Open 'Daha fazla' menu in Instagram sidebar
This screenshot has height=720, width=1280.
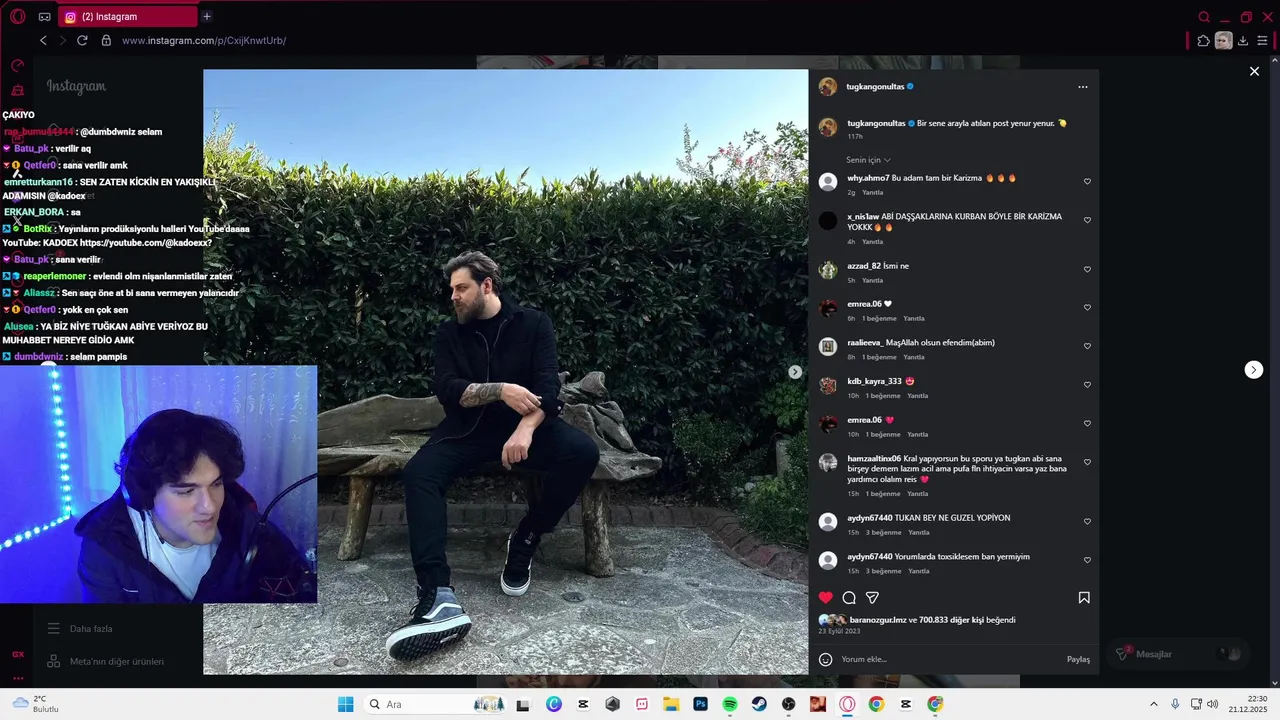coord(80,629)
